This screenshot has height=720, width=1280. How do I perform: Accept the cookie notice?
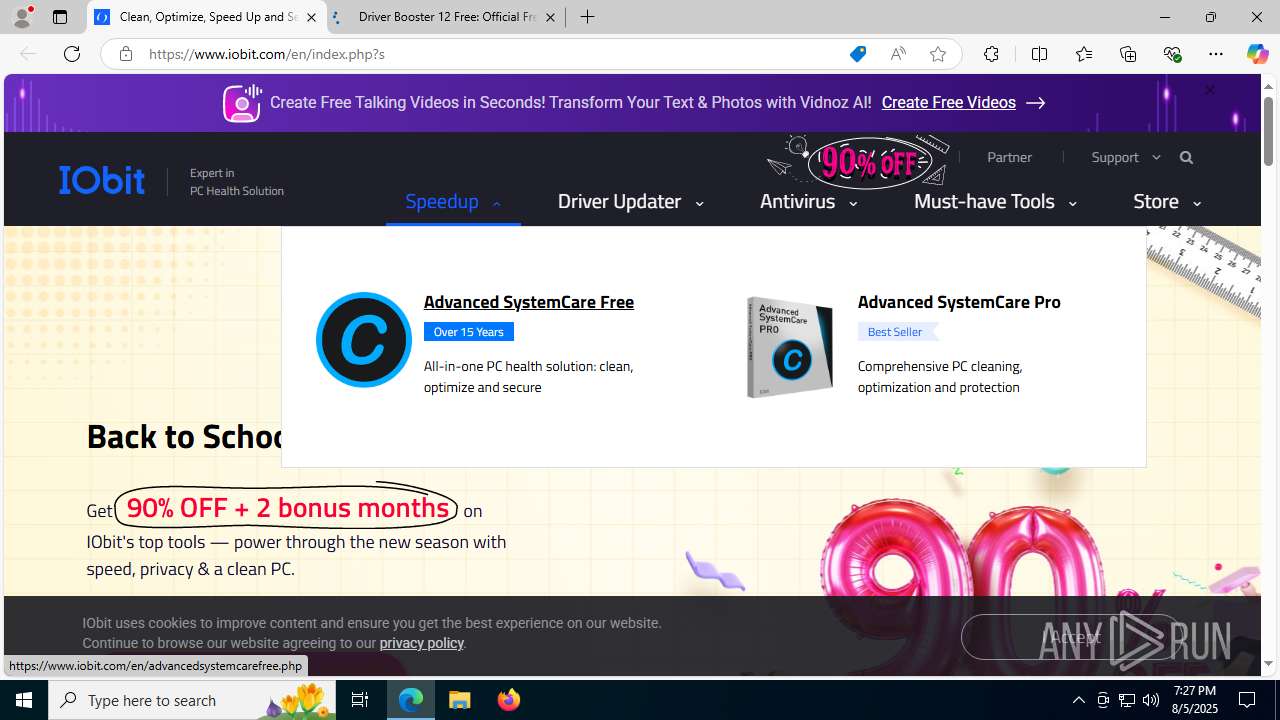point(1070,637)
